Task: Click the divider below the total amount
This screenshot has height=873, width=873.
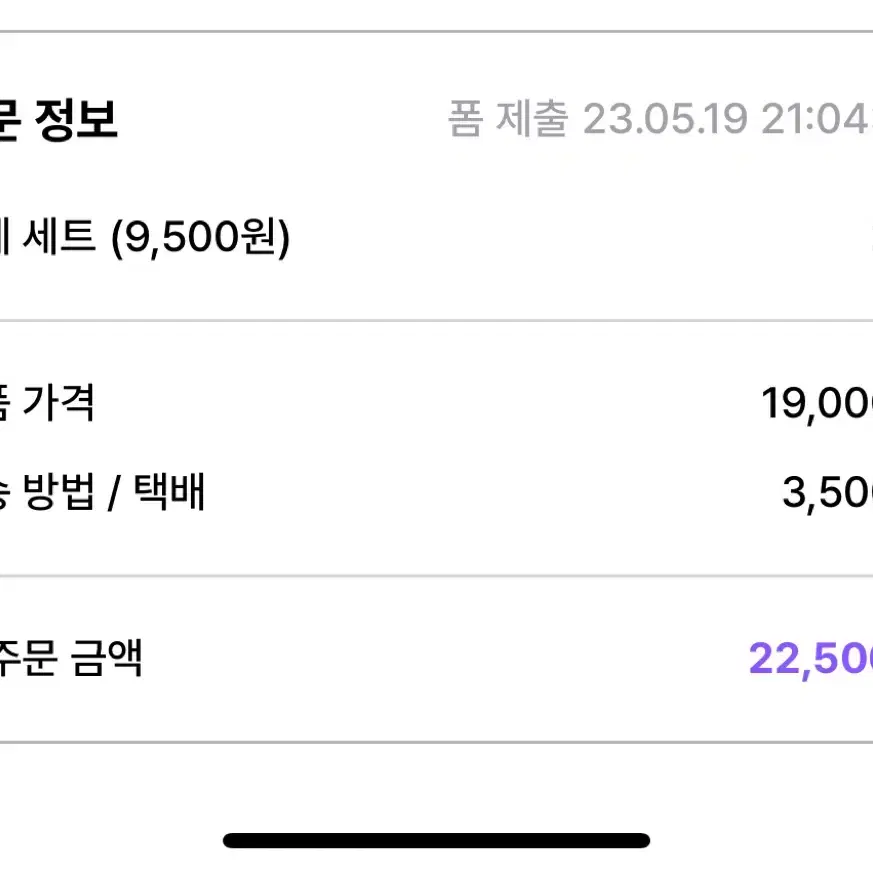Action: [x=436, y=742]
